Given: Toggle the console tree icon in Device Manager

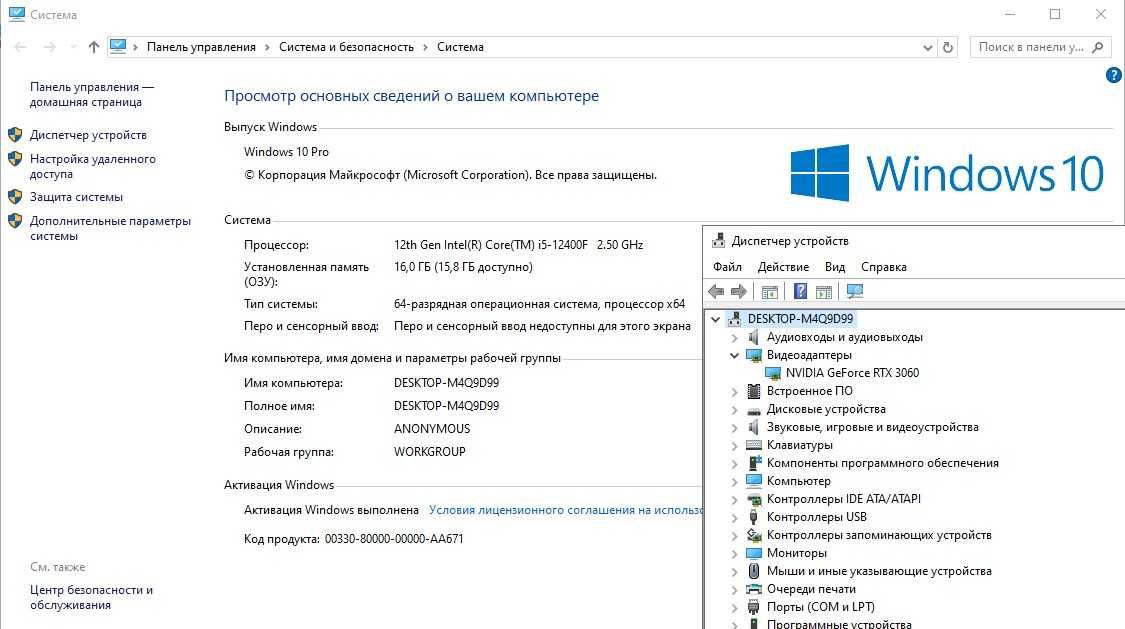Looking at the screenshot, I should click(x=769, y=292).
